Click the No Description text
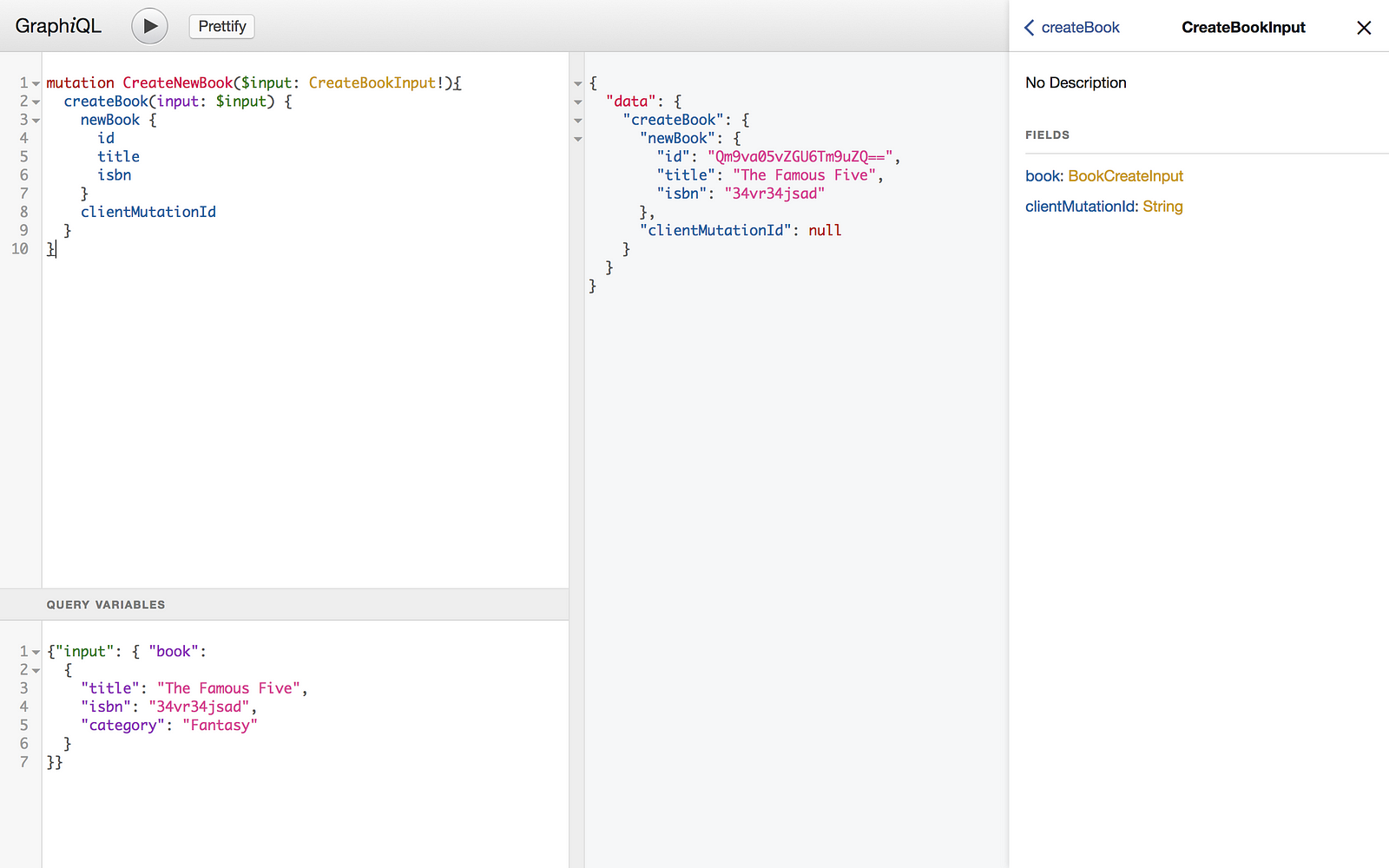This screenshot has height=868, width=1389. 1076,82
